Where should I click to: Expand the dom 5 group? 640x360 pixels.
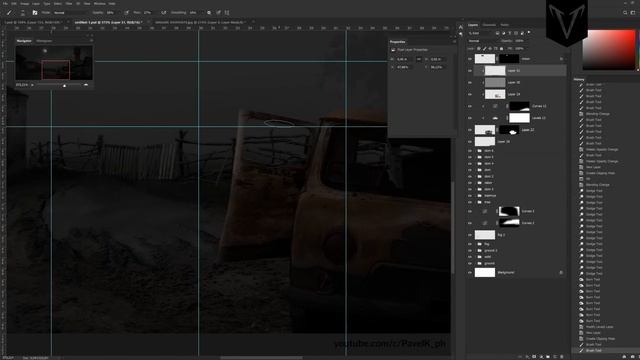476,157
